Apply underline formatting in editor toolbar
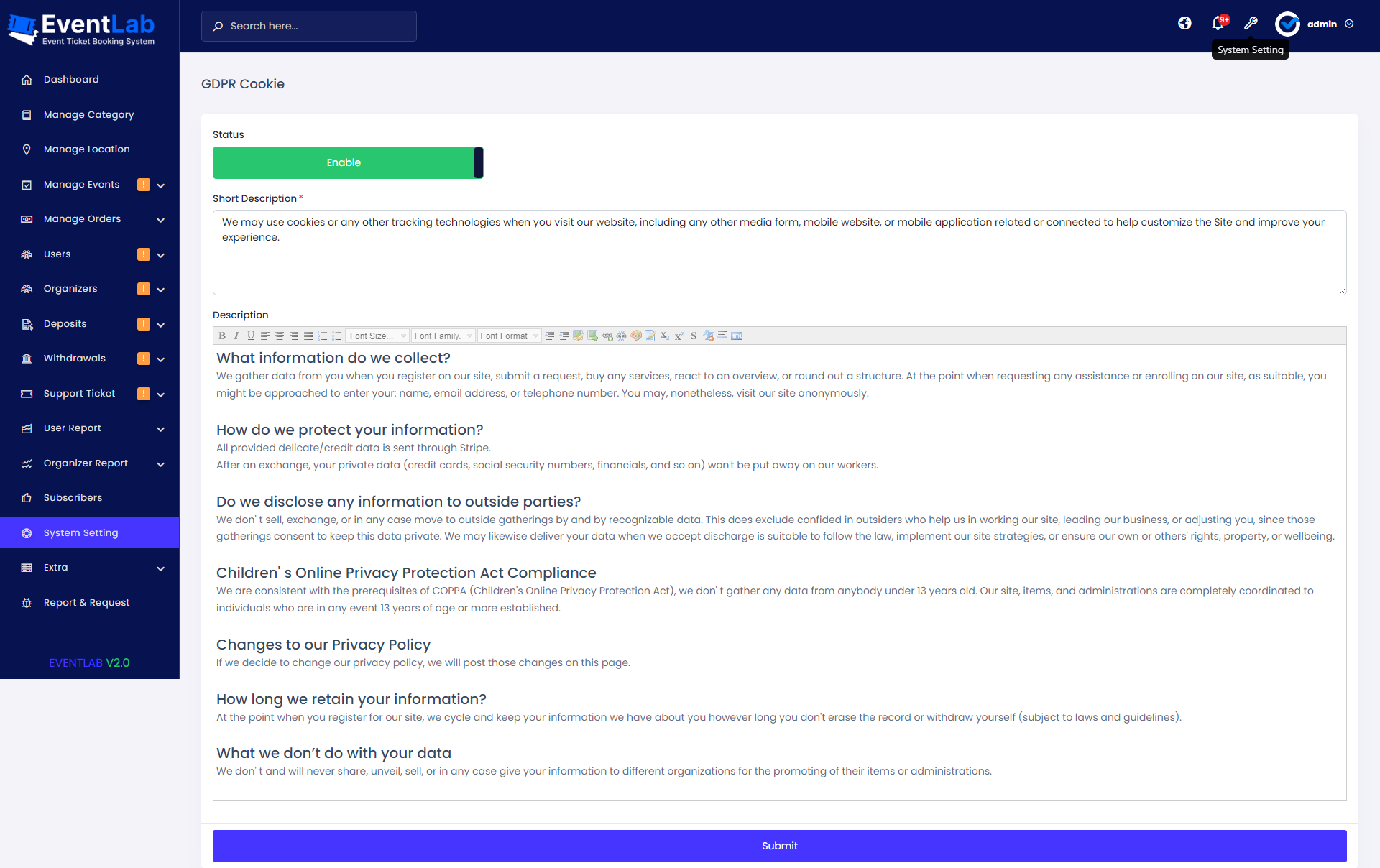The width and height of the screenshot is (1380, 868). tap(251, 336)
